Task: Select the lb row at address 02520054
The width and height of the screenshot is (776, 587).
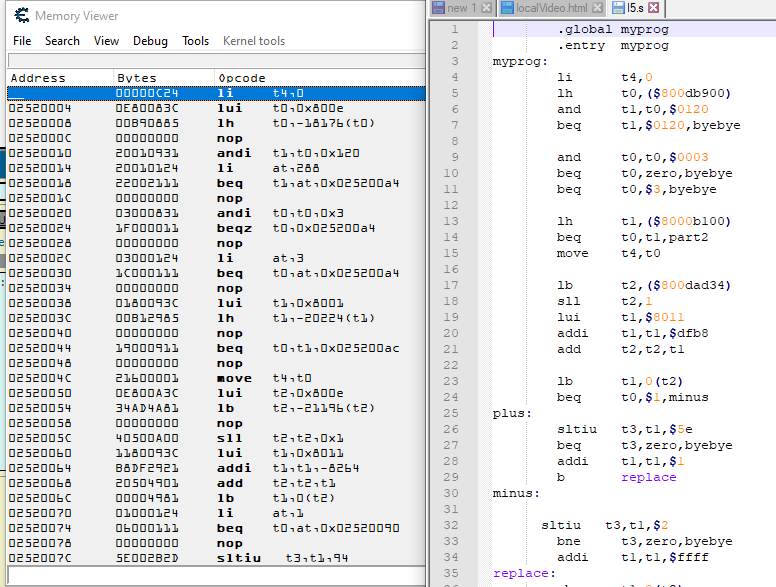Action: tap(216, 408)
